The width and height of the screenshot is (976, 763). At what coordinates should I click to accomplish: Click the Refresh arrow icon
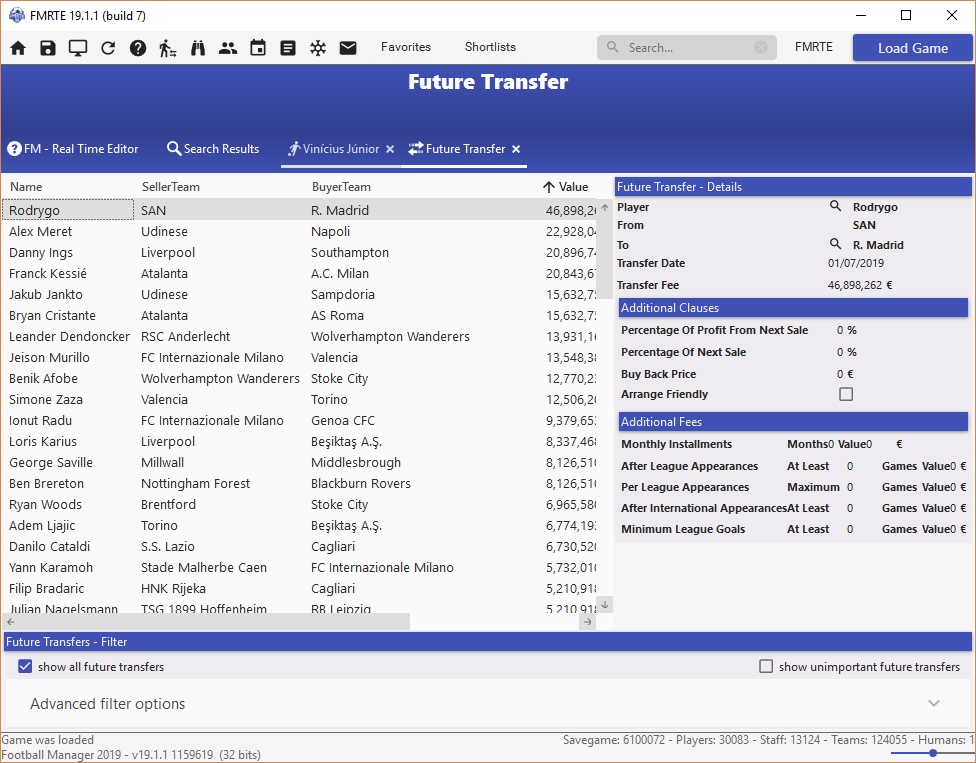point(108,48)
